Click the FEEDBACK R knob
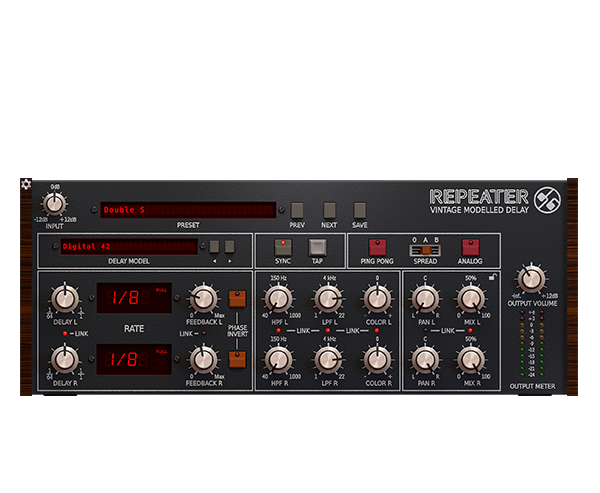This screenshot has width=600, height=493. (203, 360)
